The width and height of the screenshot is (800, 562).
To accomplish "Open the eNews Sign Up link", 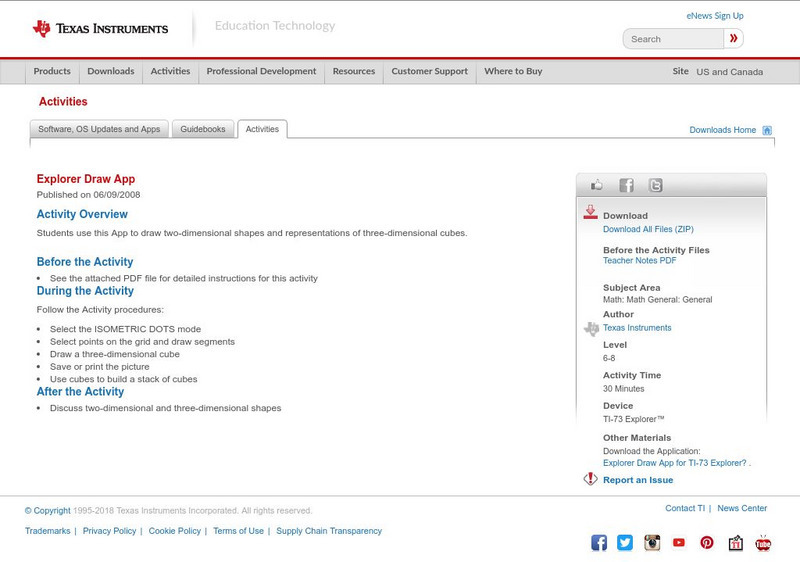I will (715, 16).
